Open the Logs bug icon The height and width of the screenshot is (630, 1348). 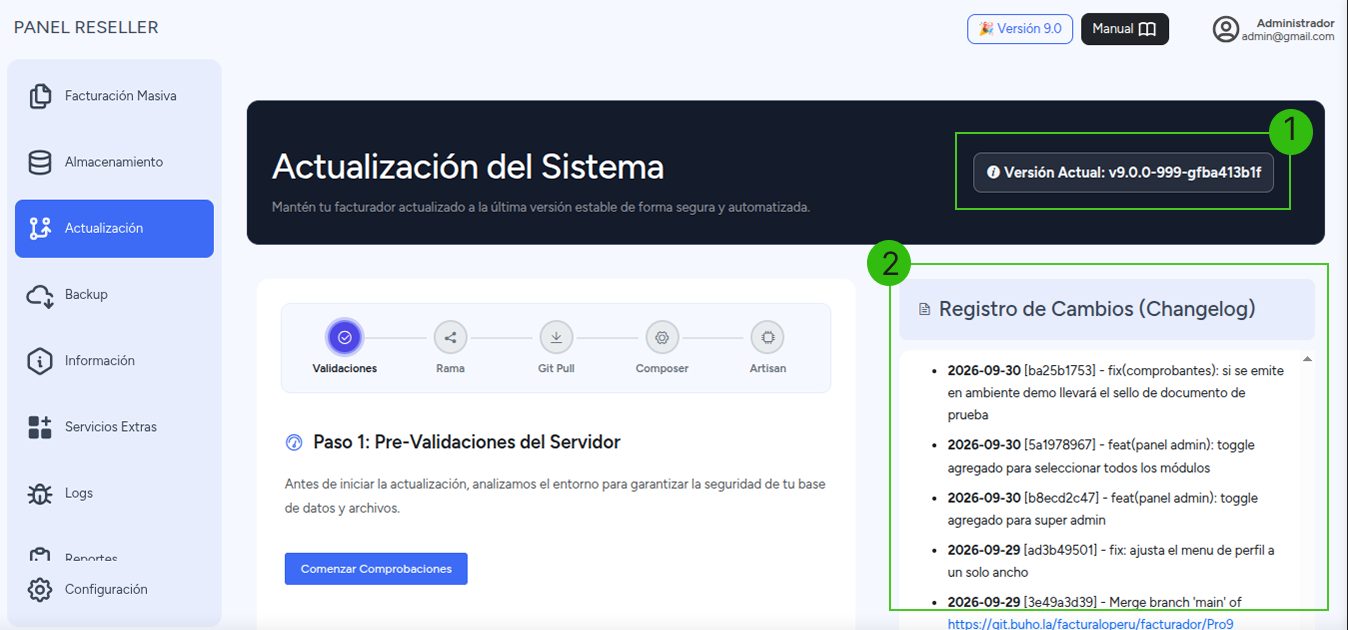(x=40, y=493)
